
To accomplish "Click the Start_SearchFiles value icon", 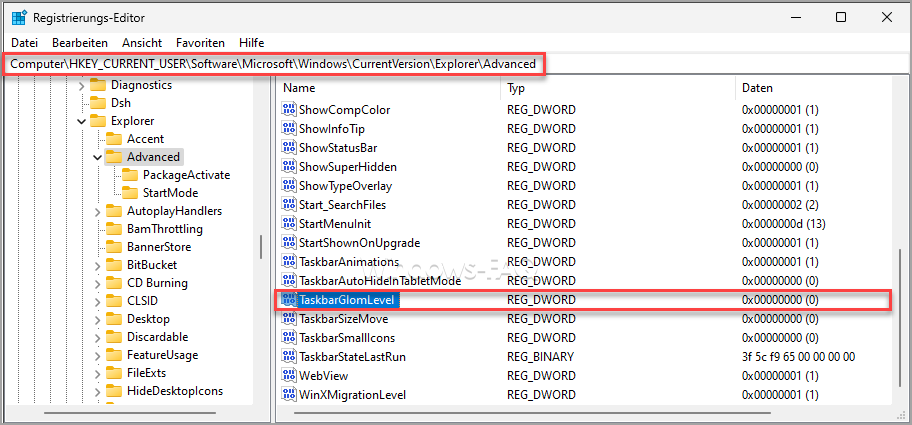I will (x=288, y=205).
